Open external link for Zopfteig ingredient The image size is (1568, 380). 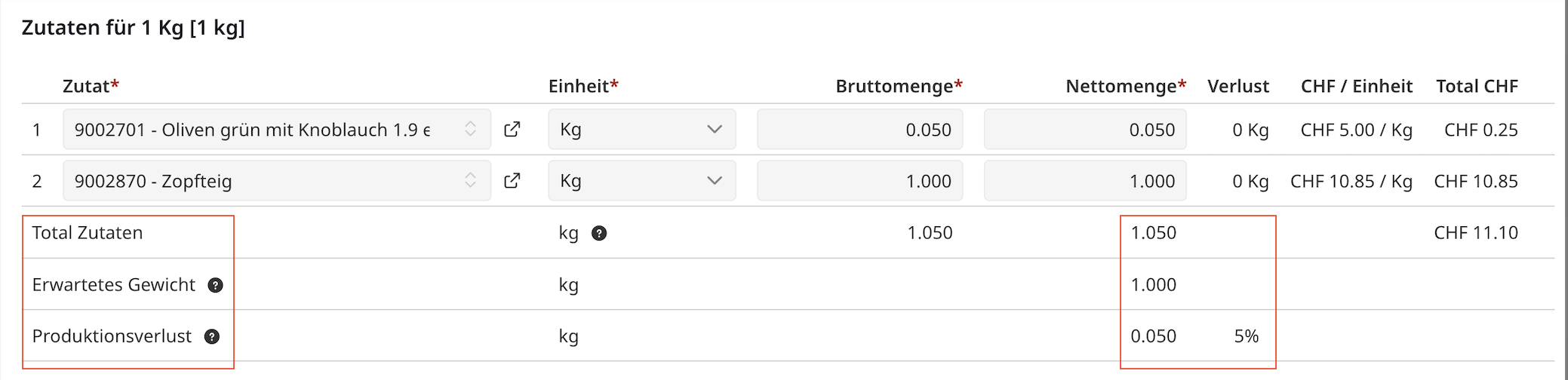[512, 180]
